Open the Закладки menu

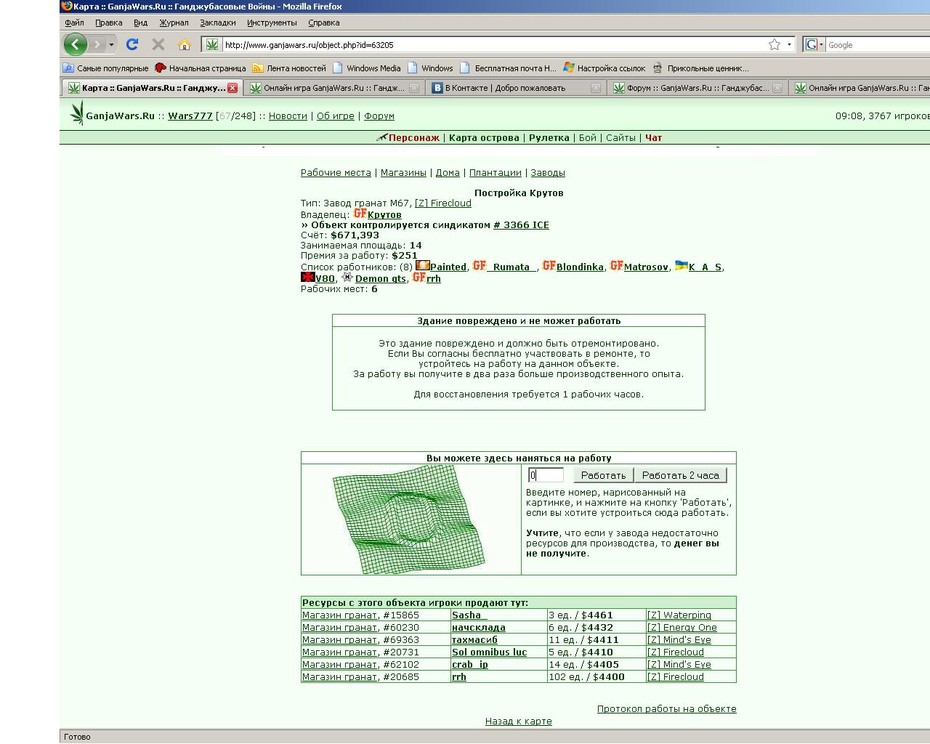pyautogui.click(x=218, y=23)
